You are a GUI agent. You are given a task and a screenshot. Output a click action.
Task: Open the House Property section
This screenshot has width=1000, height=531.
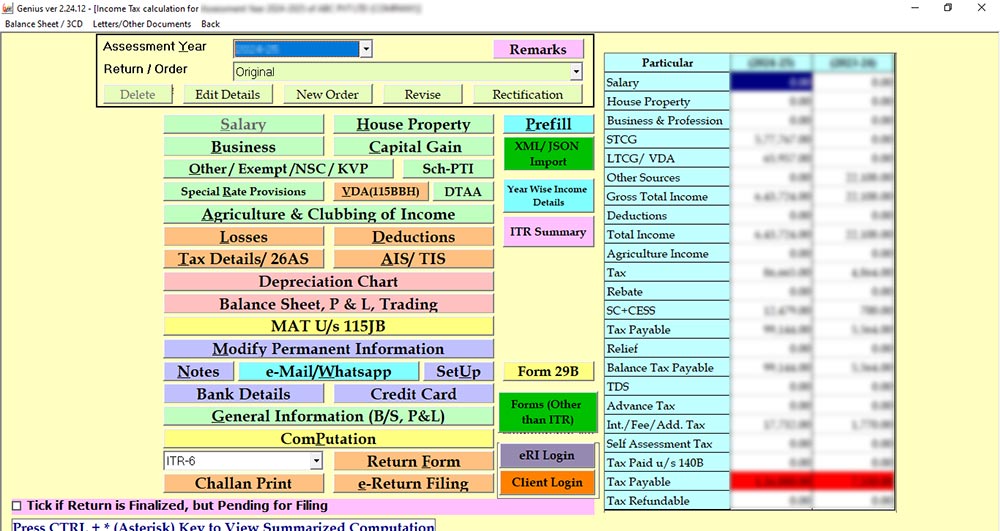[x=413, y=124]
